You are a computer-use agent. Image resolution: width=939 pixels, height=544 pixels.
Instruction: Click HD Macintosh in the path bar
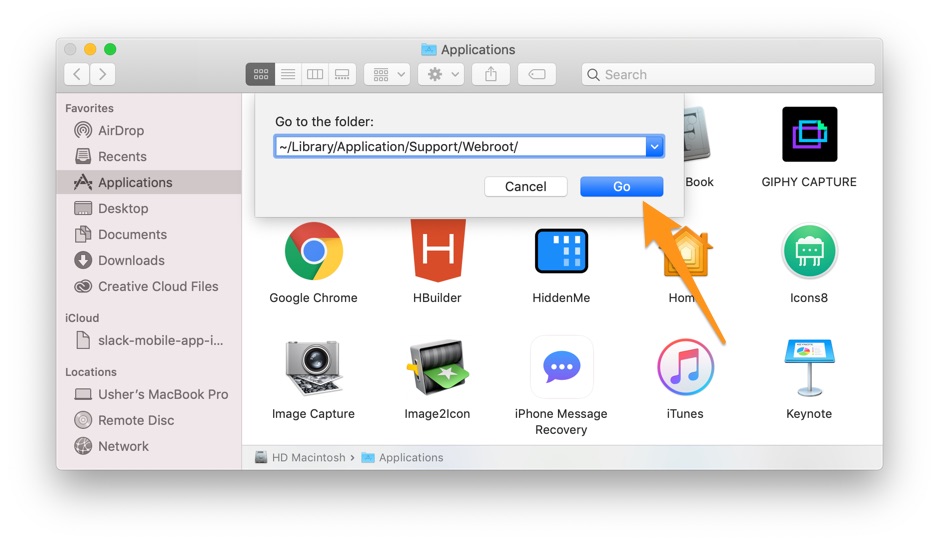pyautogui.click(x=301, y=457)
